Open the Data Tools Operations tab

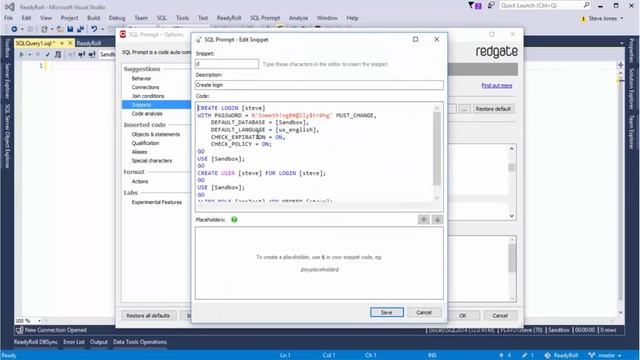coord(140,342)
